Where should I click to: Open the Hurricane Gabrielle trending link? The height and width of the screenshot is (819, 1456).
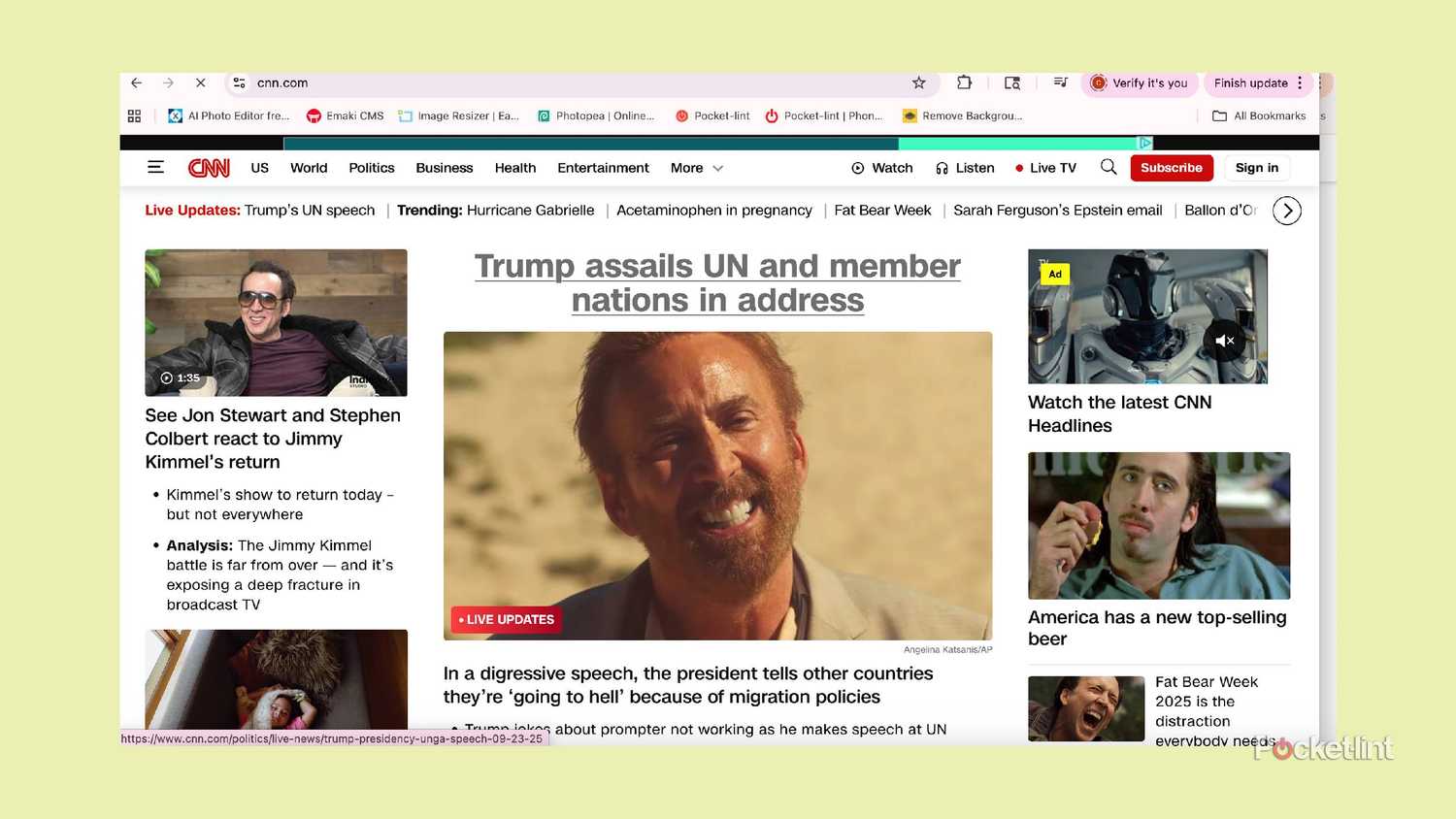530,211
